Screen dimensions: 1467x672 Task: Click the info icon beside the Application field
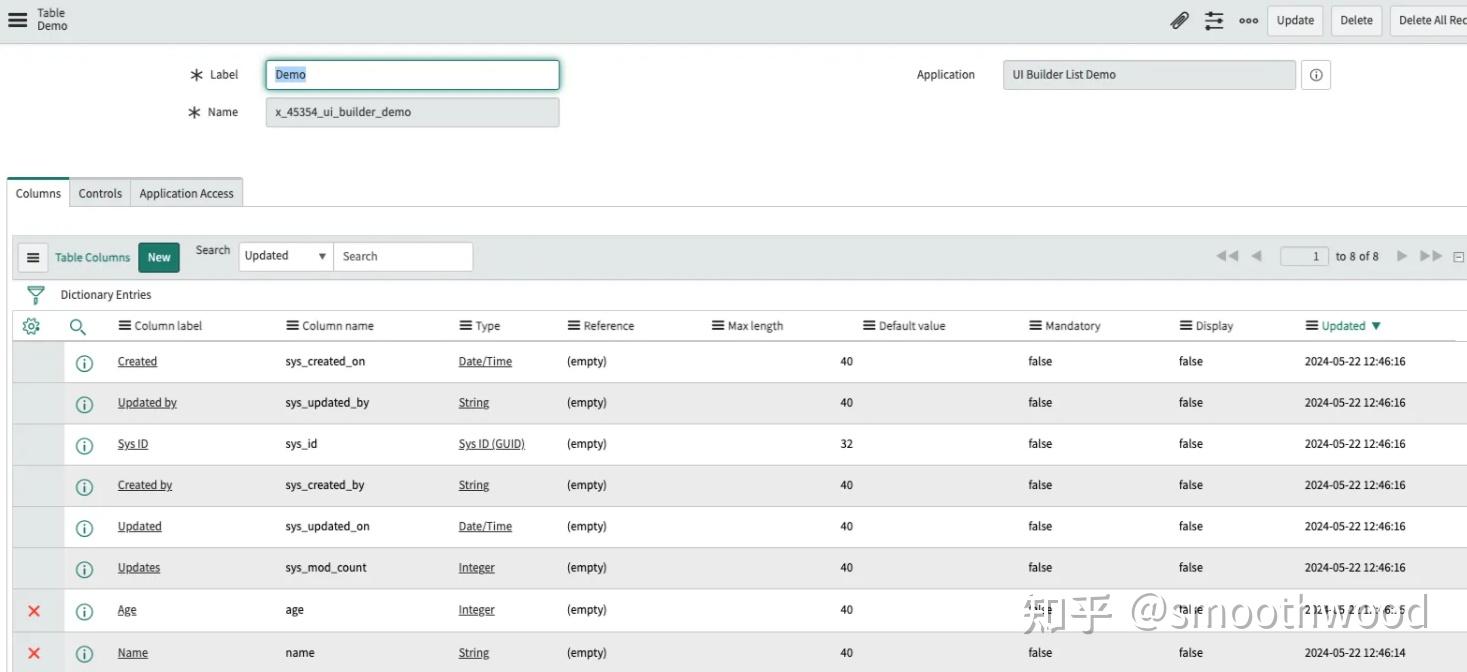click(x=1315, y=74)
